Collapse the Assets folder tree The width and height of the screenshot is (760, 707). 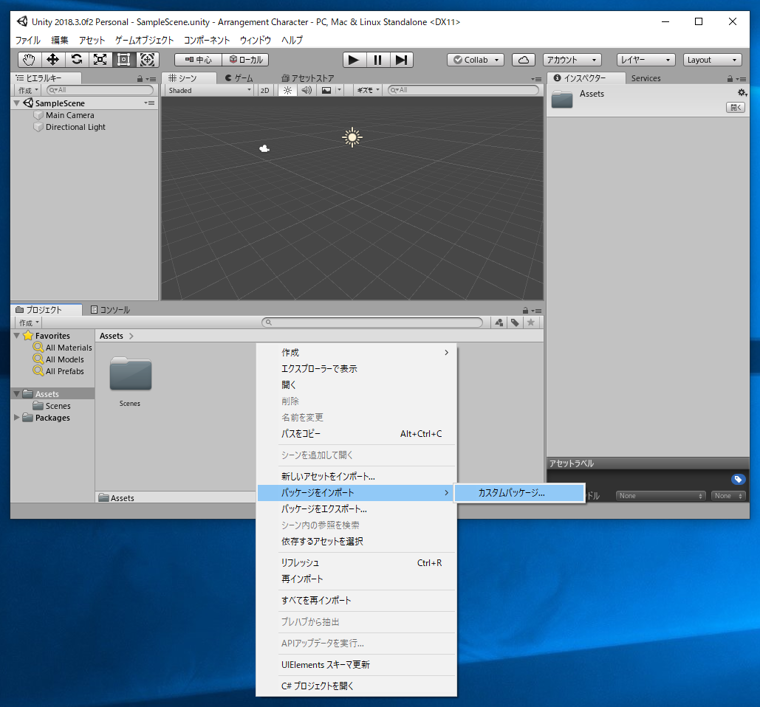17,393
